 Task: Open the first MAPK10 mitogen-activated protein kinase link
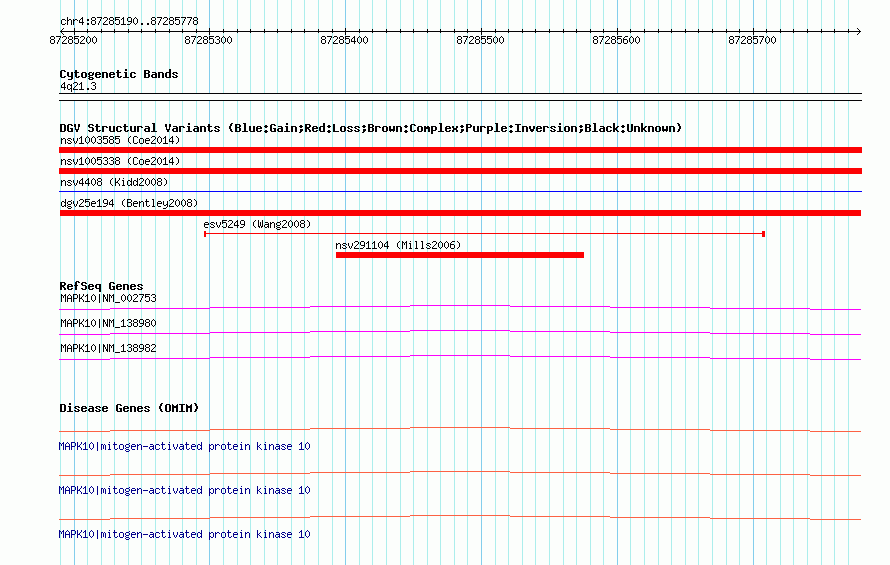[x=184, y=446]
